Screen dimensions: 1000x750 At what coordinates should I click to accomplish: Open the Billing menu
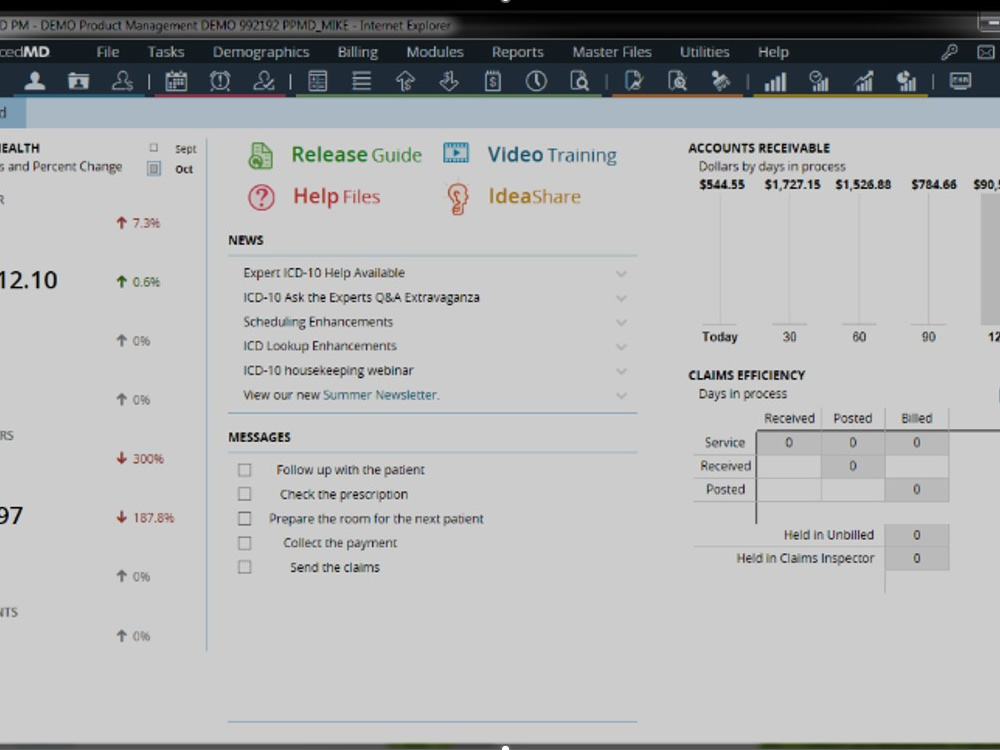click(x=358, y=52)
